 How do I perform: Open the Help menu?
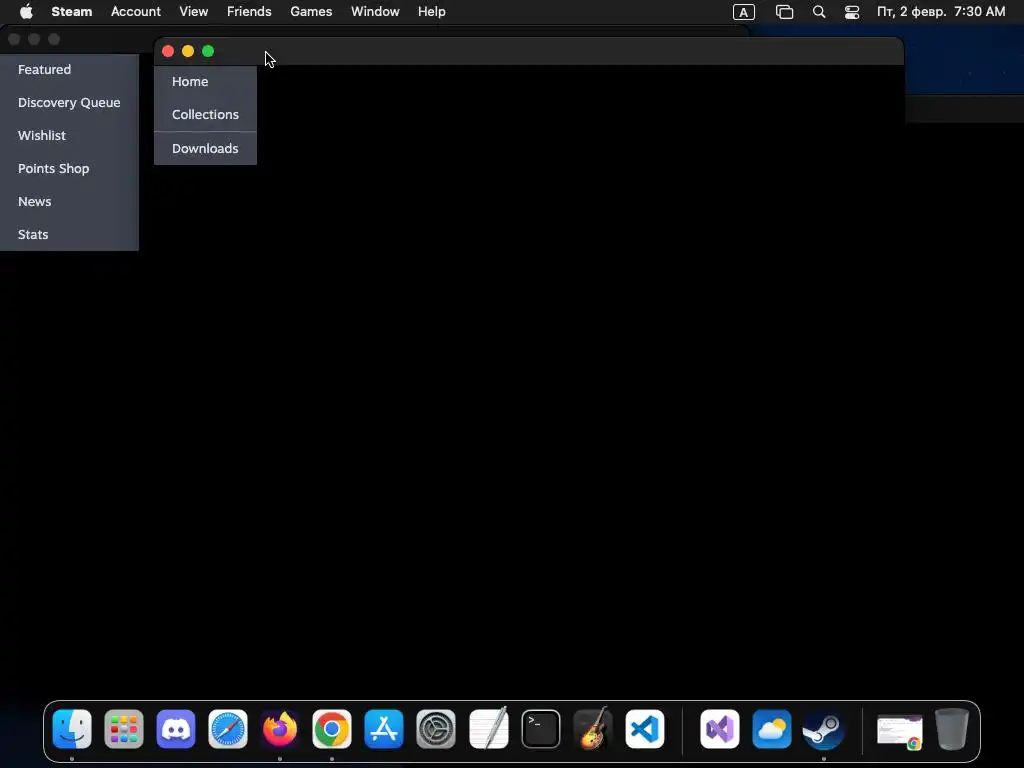point(432,12)
